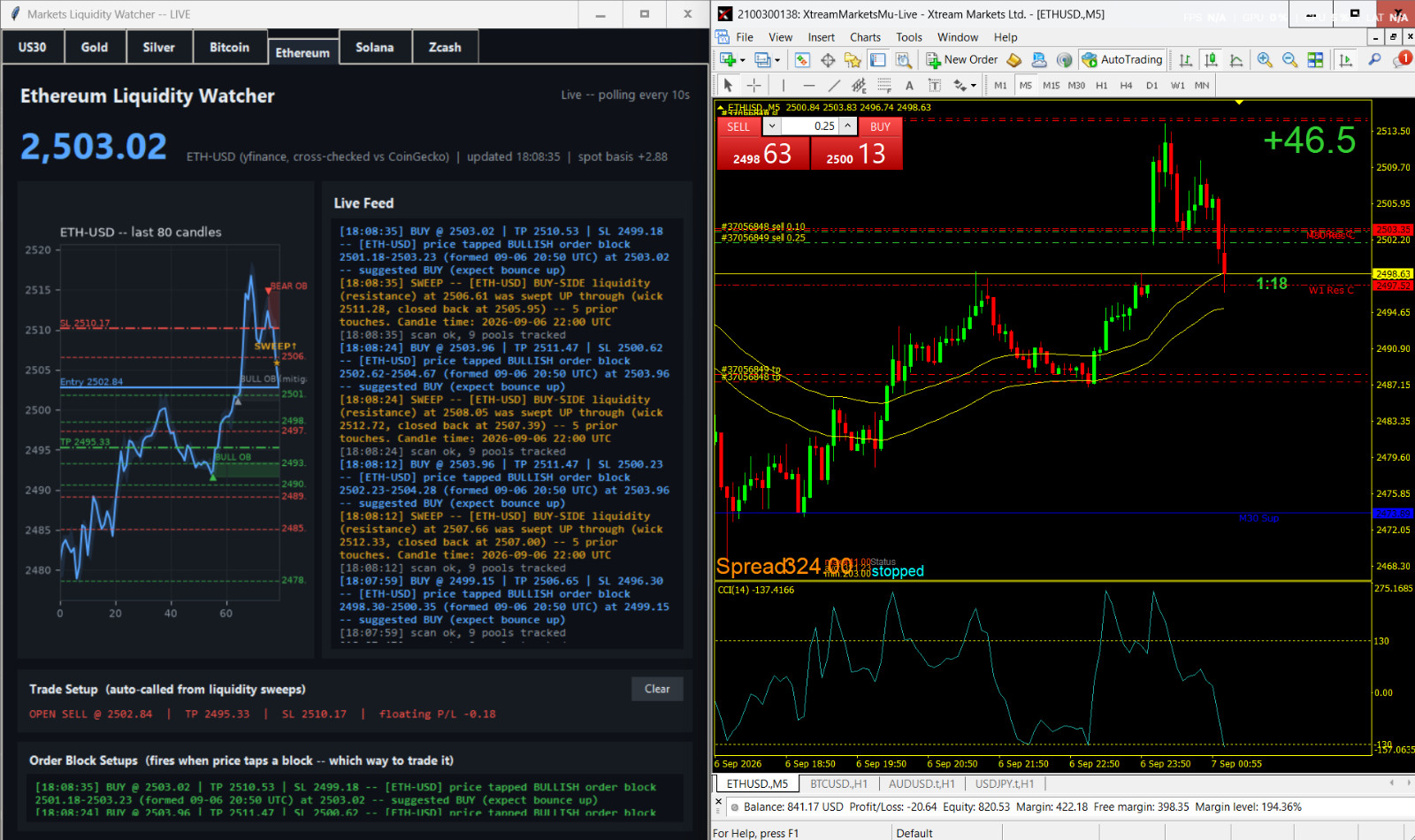Switch to the Solana tab
This screenshot has width=1415, height=840.
(375, 47)
